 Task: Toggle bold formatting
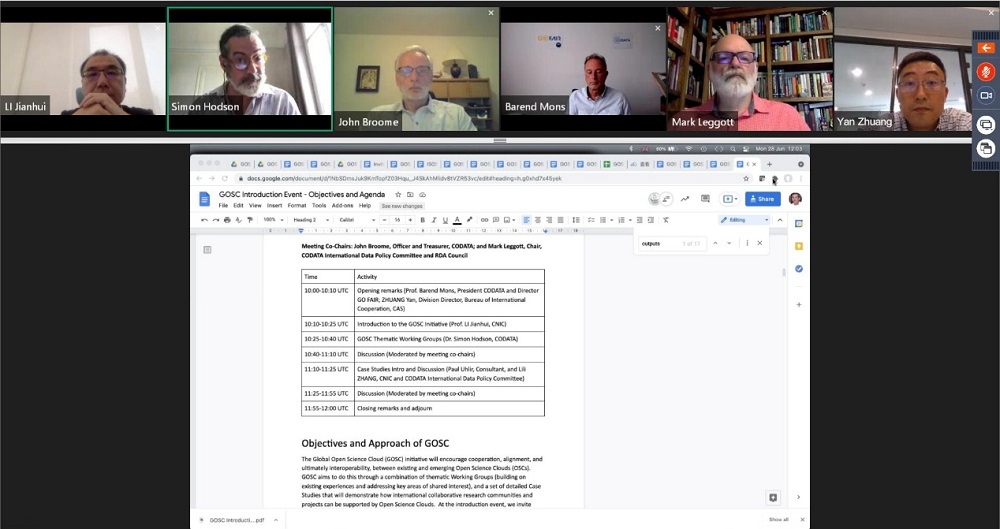[x=423, y=220]
